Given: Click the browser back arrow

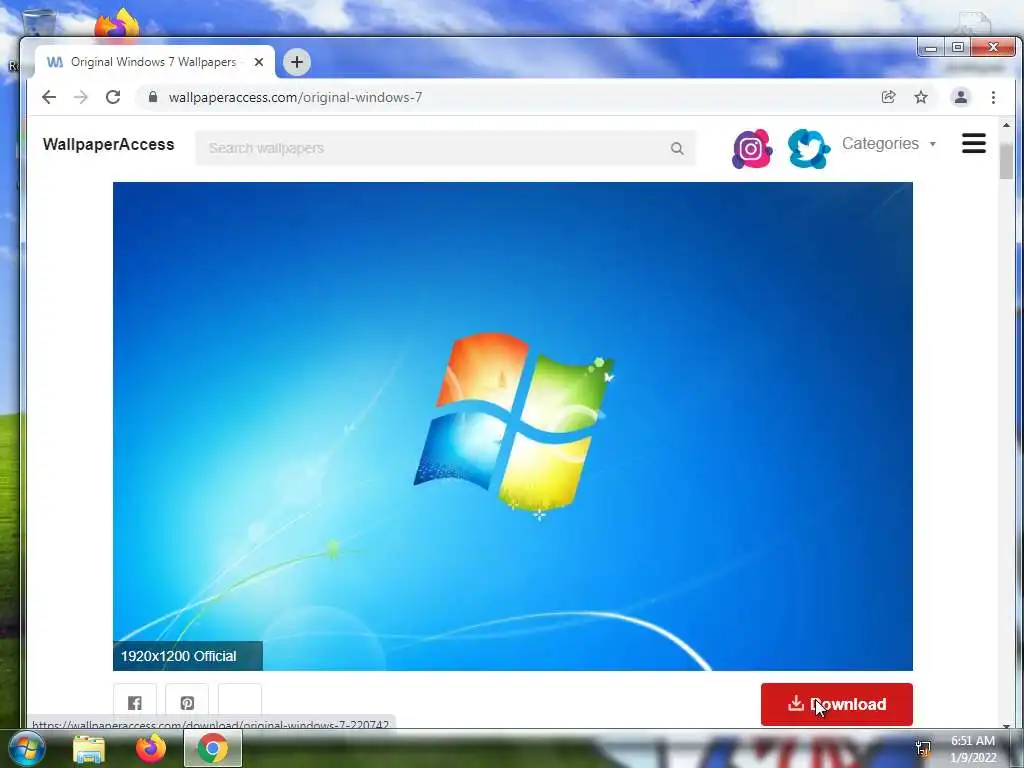Looking at the screenshot, I should click(49, 97).
